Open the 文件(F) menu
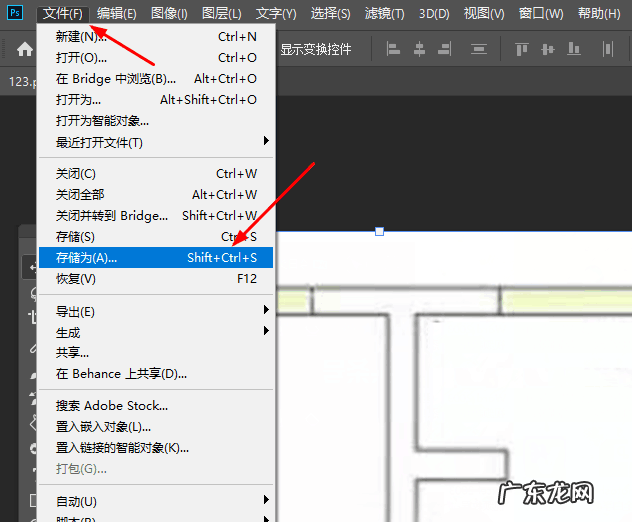 [63, 14]
